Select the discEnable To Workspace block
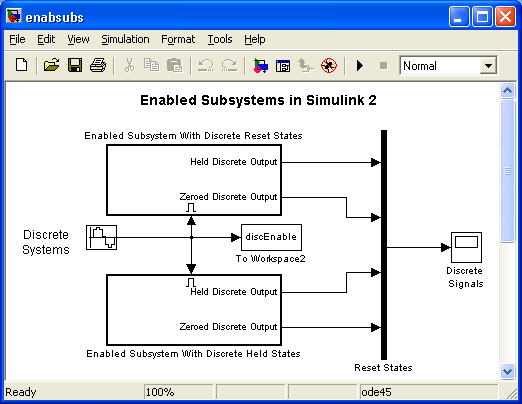522x404 pixels. pyautogui.click(x=271, y=237)
